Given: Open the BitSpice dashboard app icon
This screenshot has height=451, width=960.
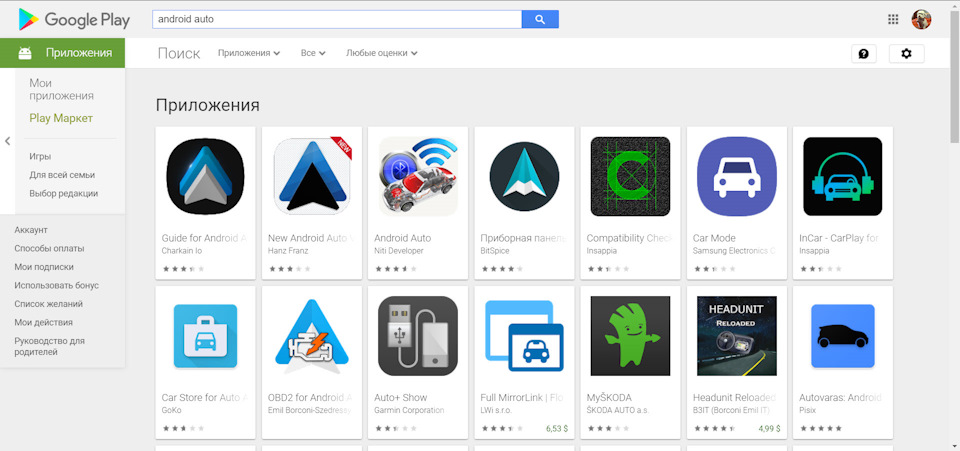Looking at the screenshot, I should tap(524, 177).
